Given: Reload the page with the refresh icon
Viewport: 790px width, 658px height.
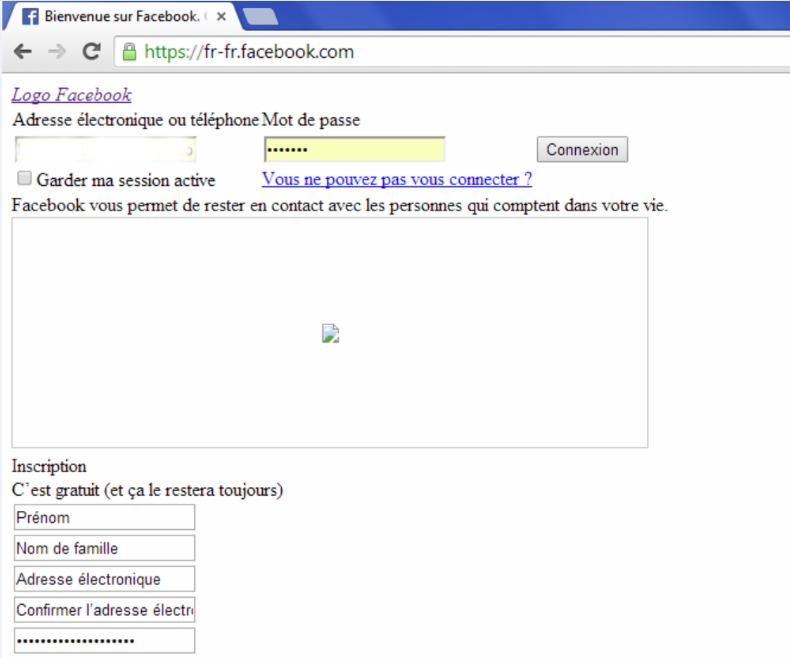Looking at the screenshot, I should (92, 51).
